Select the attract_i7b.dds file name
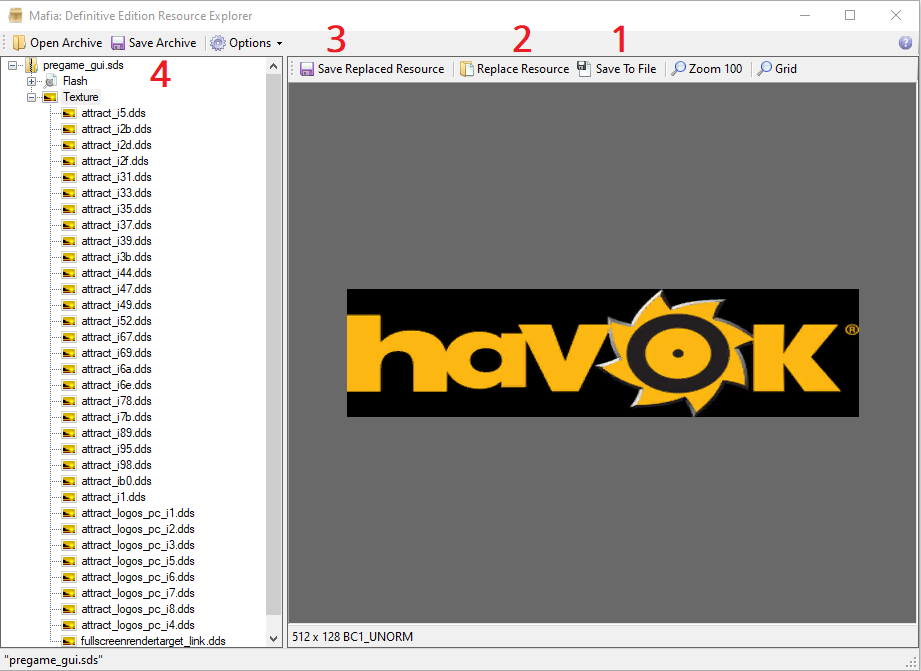 [x=116, y=417]
